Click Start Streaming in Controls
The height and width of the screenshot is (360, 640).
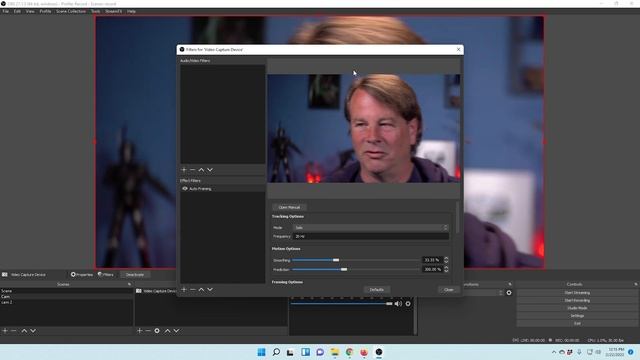[x=577, y=293]
